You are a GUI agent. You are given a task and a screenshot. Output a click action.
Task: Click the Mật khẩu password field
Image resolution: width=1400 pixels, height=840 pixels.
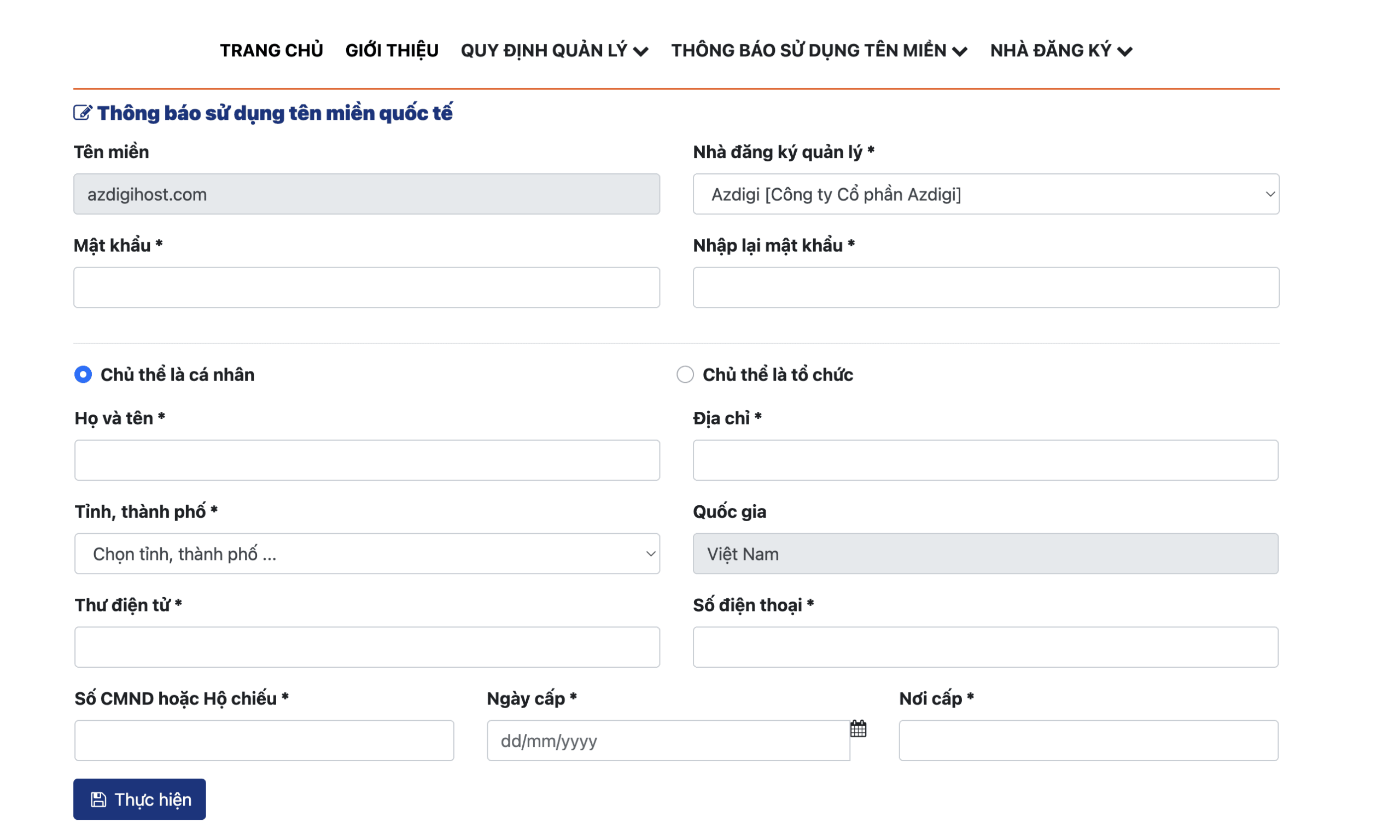[x=366, y=288]
